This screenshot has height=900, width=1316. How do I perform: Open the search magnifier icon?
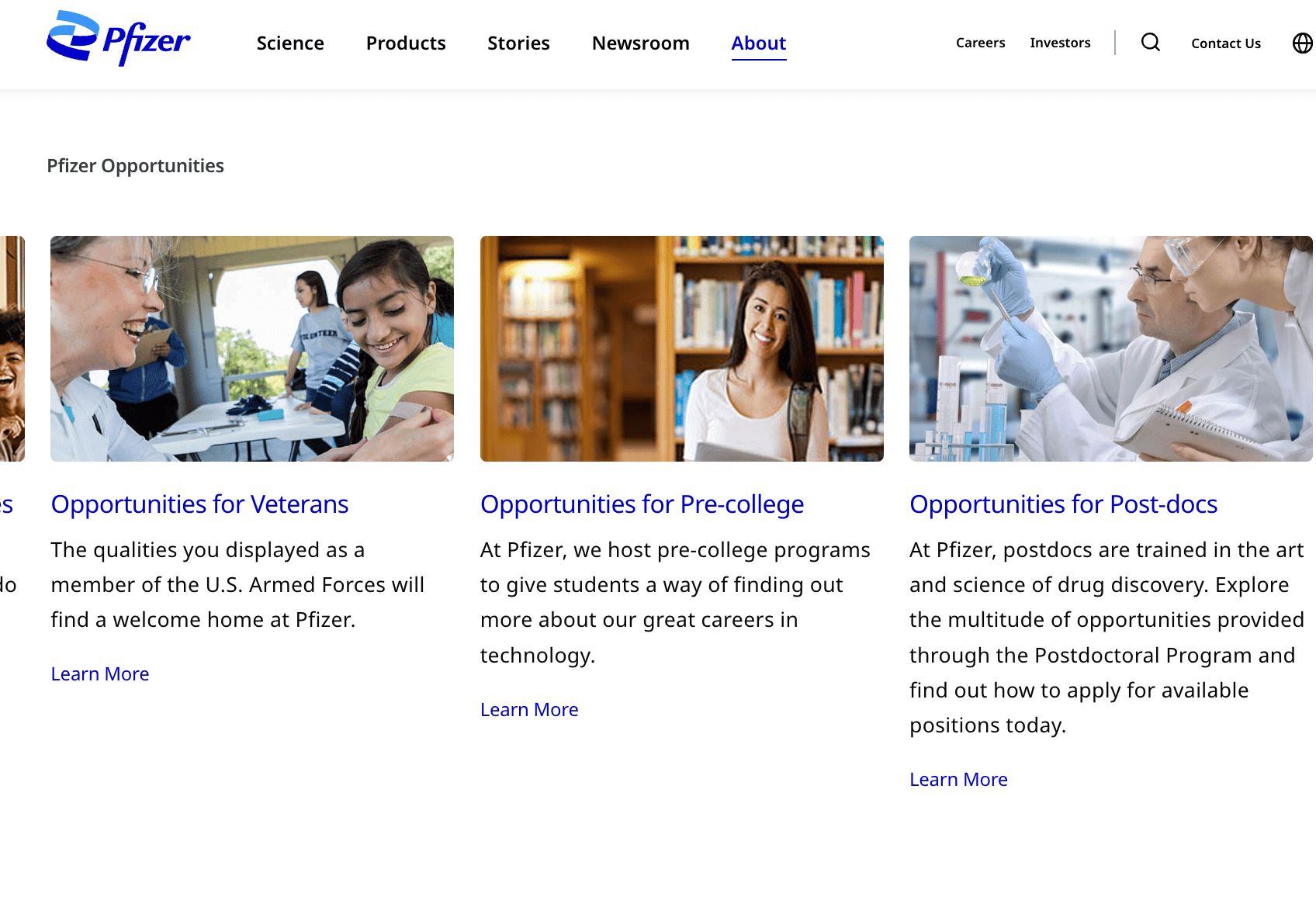[x=1151, y=43]
